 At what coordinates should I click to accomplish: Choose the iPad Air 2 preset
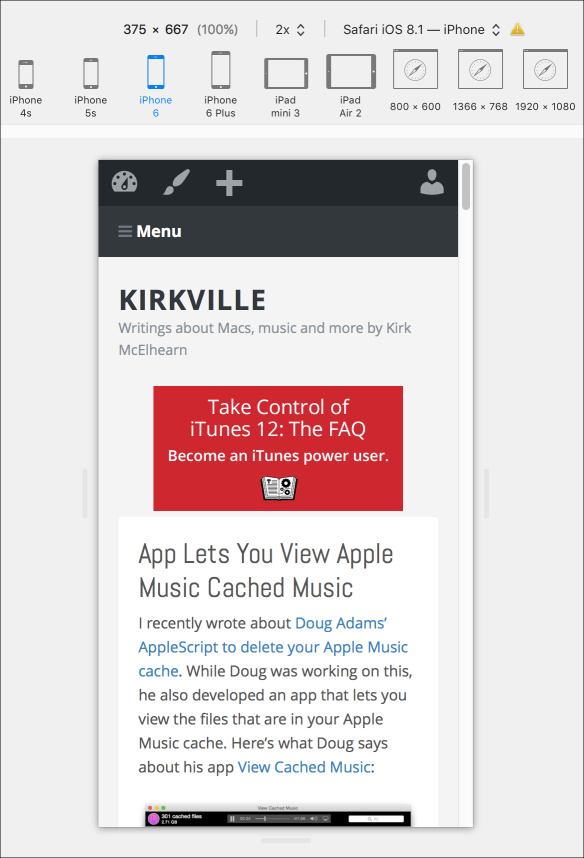coord(351,86)
